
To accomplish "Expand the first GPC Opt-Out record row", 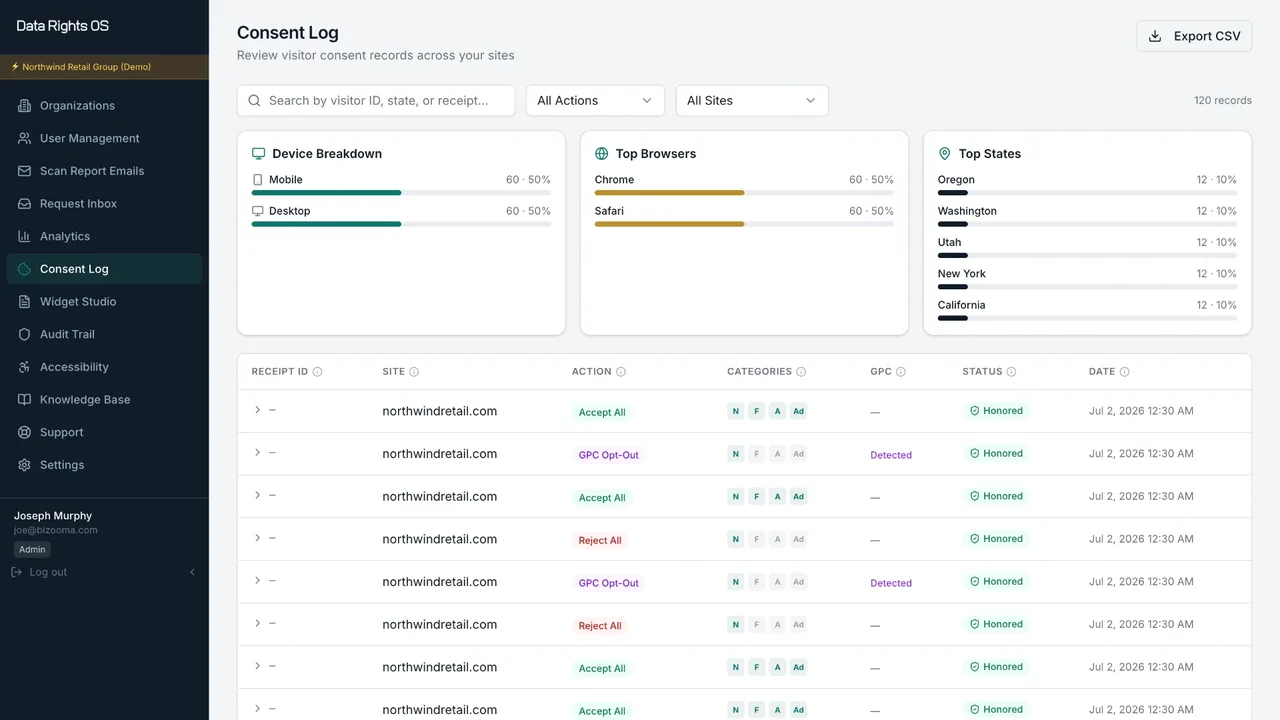I will (x=257, y=453).
